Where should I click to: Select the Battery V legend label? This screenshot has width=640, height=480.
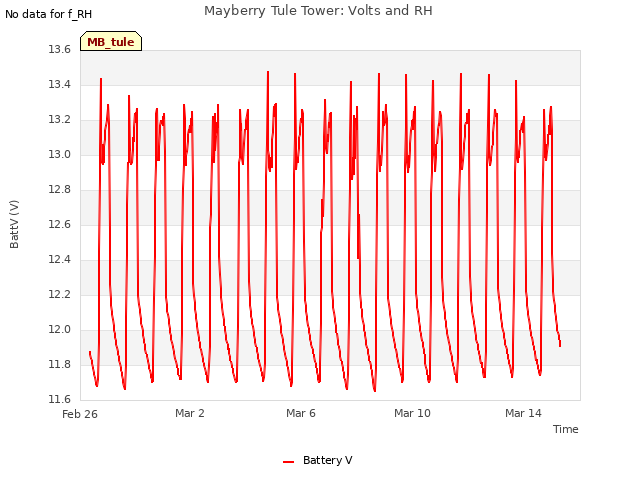pyautogui.click(x=327, y=460)
